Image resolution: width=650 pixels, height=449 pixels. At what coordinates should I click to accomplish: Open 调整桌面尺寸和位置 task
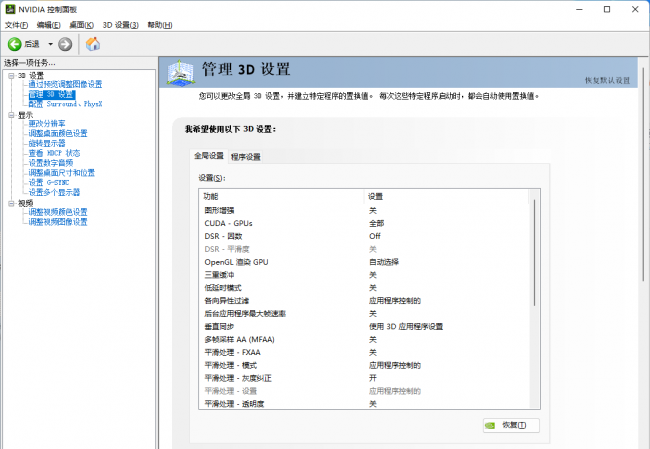[61, 172]
